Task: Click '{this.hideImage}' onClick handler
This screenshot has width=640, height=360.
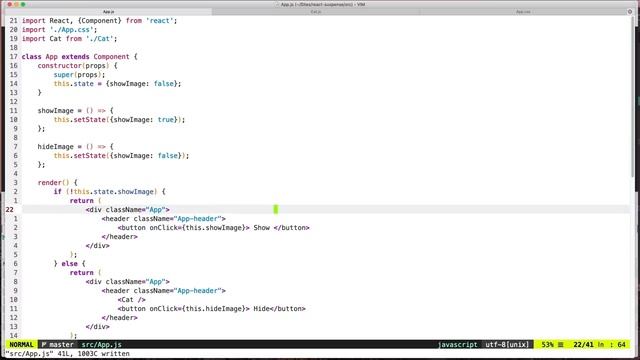Action: pos(213,308)
